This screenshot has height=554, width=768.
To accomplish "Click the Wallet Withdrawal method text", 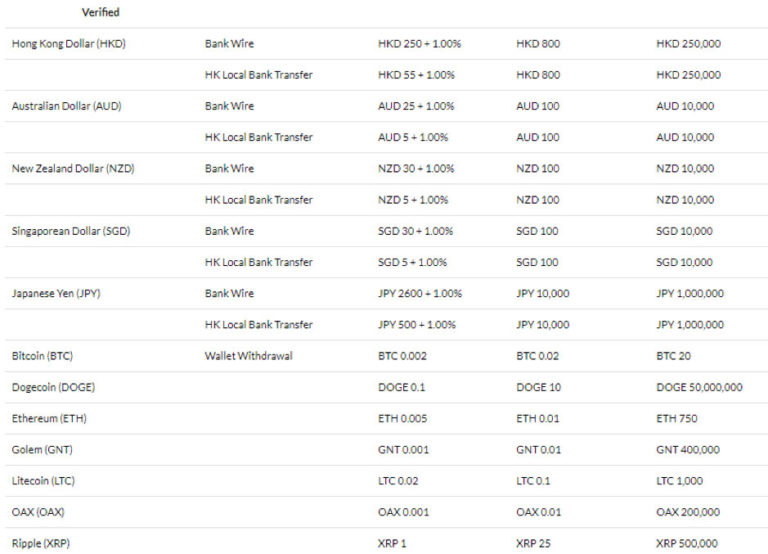I will pyautogui.click(x=249, y=355).
